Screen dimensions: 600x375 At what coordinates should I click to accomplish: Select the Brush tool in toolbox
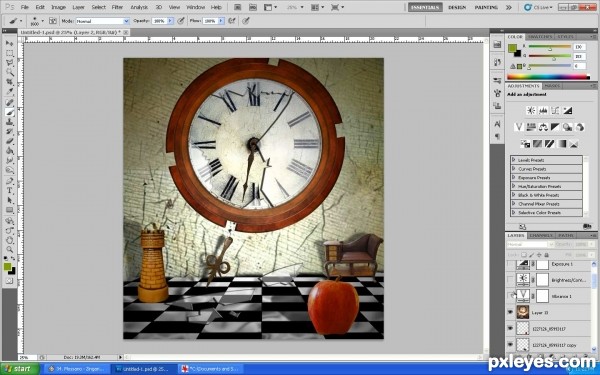10,112
